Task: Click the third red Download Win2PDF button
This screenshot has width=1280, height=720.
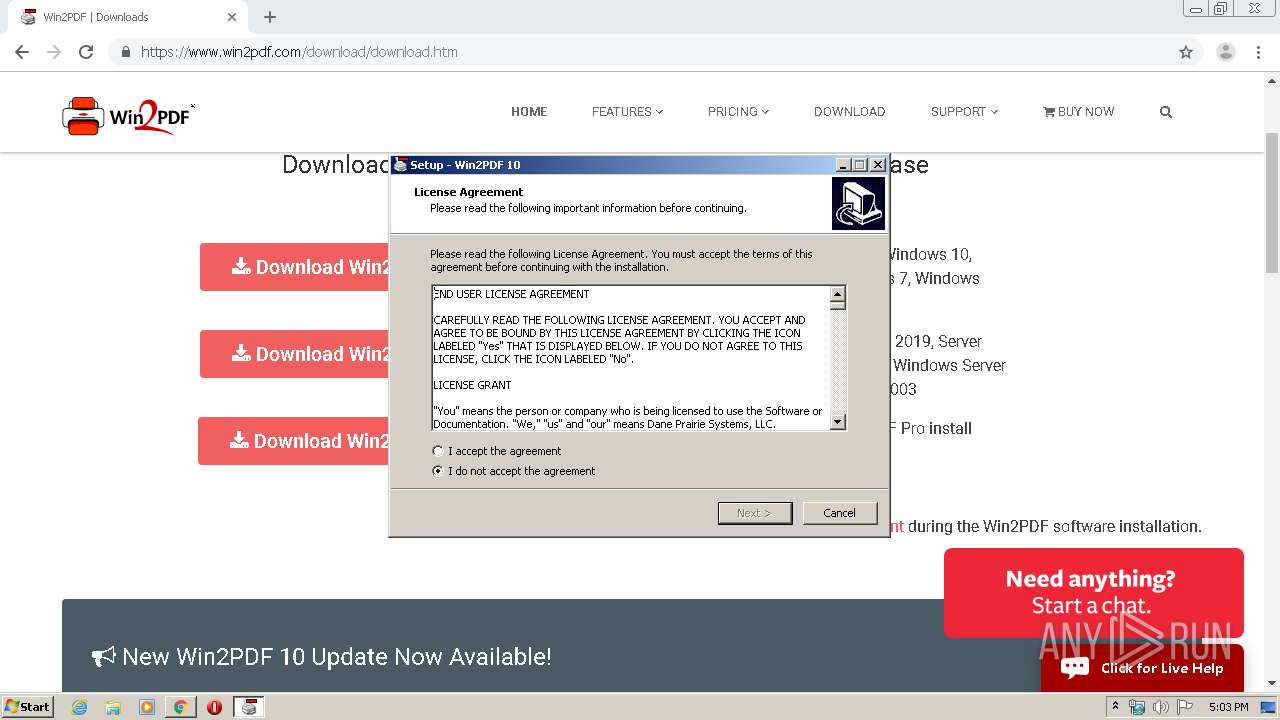Action: point(294,441)
